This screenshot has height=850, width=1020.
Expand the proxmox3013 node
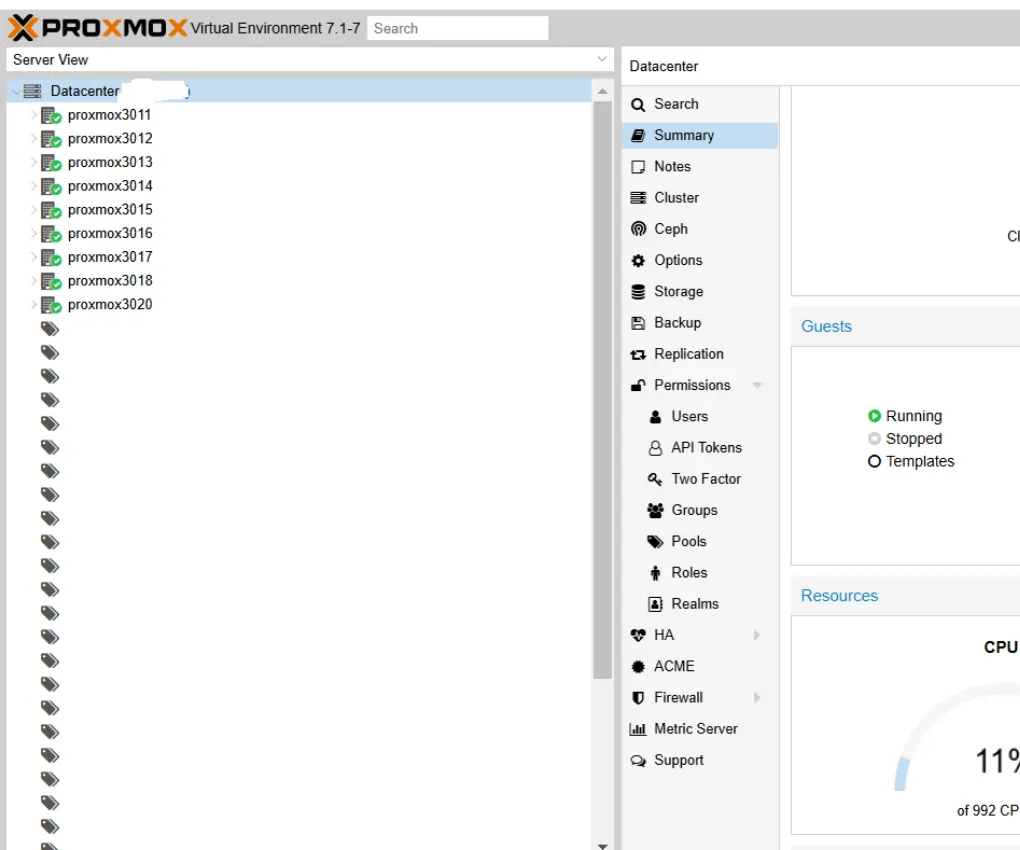pyautogui.click(x=34, y=163)
